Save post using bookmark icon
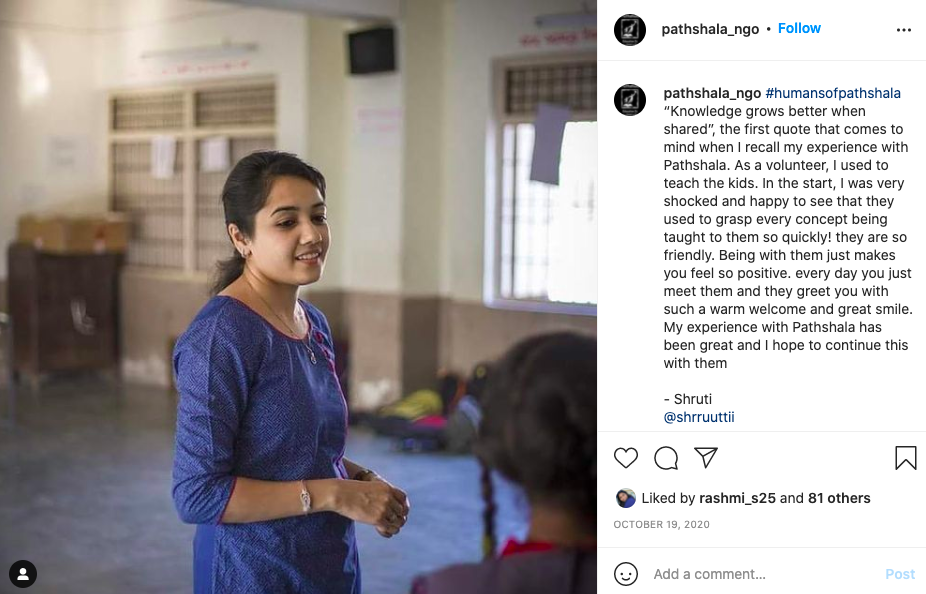This screenshot has width=926, height=594. pyautogui.click(x=905, y=458)
